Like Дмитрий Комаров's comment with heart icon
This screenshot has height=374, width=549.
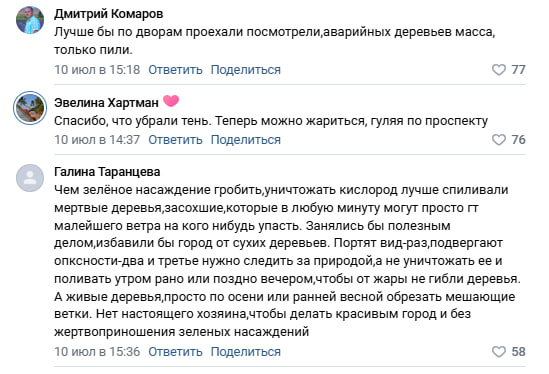tap(499, 70)
